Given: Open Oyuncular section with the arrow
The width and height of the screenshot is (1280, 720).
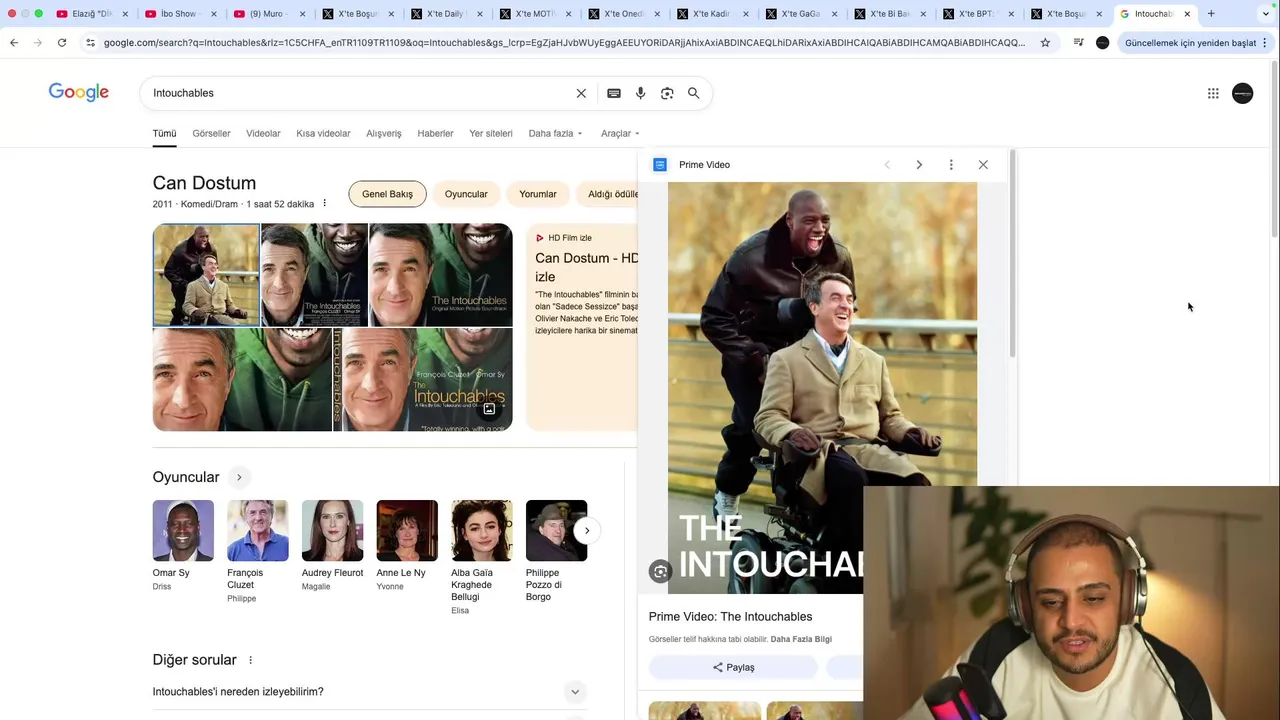Looking at the screenshot, I should pyautogui.click(x=239, y=477).
